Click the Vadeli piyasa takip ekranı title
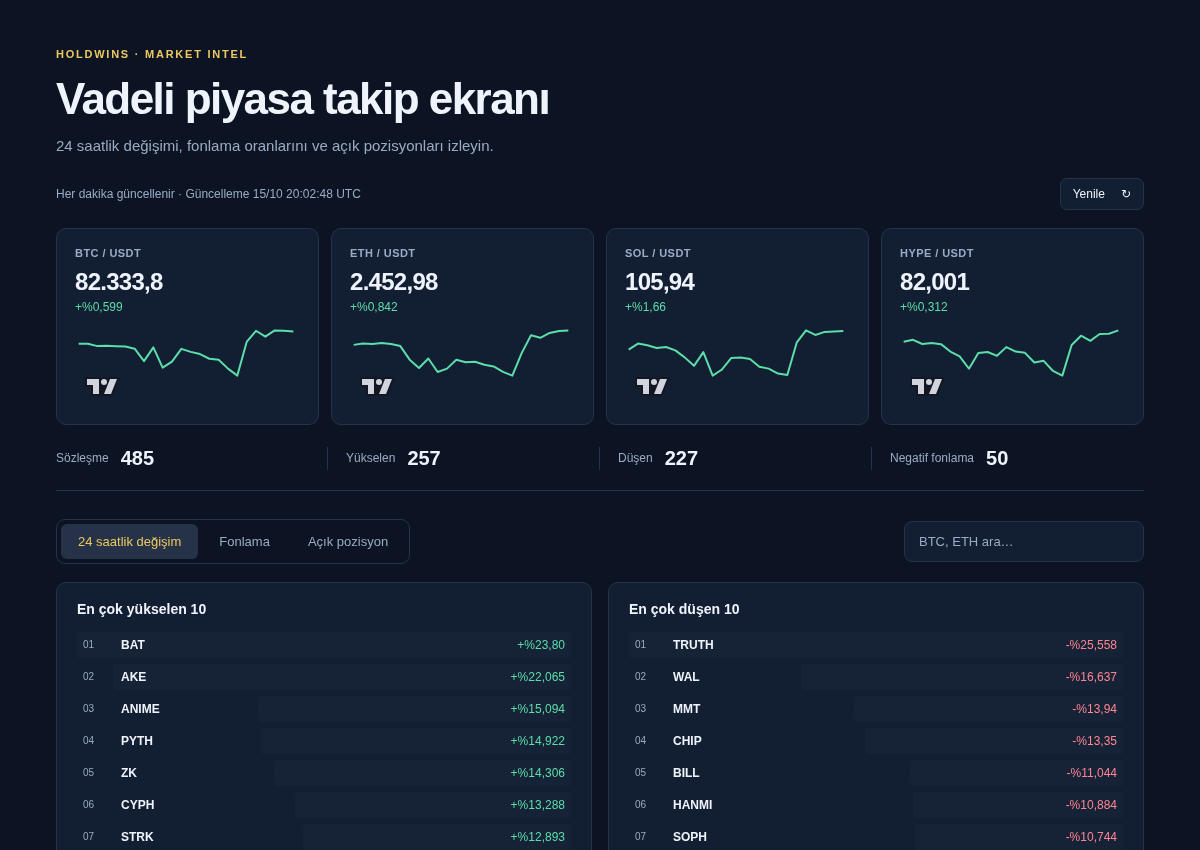Screen dimensions: 1200x850 (303, 99)
